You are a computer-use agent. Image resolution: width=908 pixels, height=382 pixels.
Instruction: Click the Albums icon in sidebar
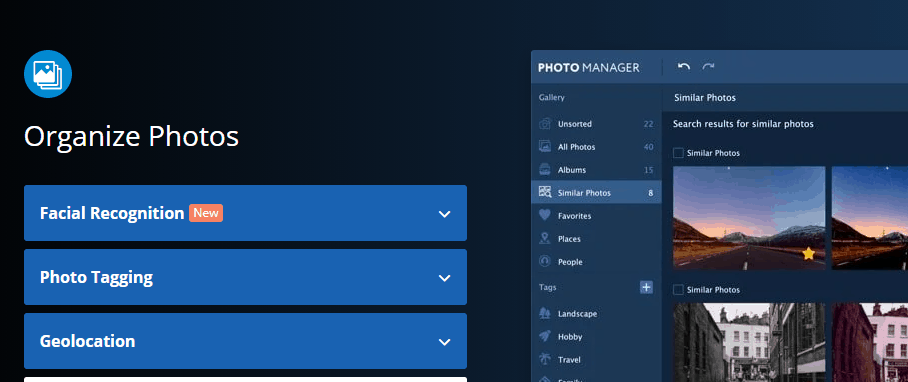(x=544, y=170)
